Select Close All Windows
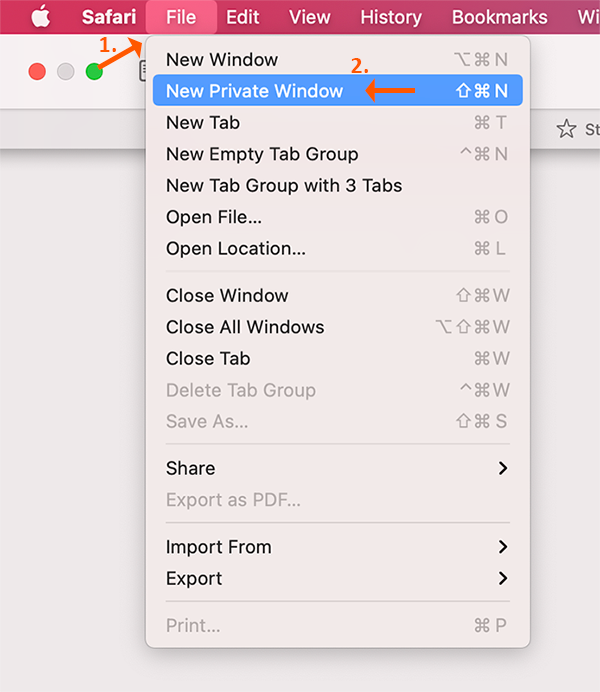This screenshot has width=600, height=692. coord(245,327)
